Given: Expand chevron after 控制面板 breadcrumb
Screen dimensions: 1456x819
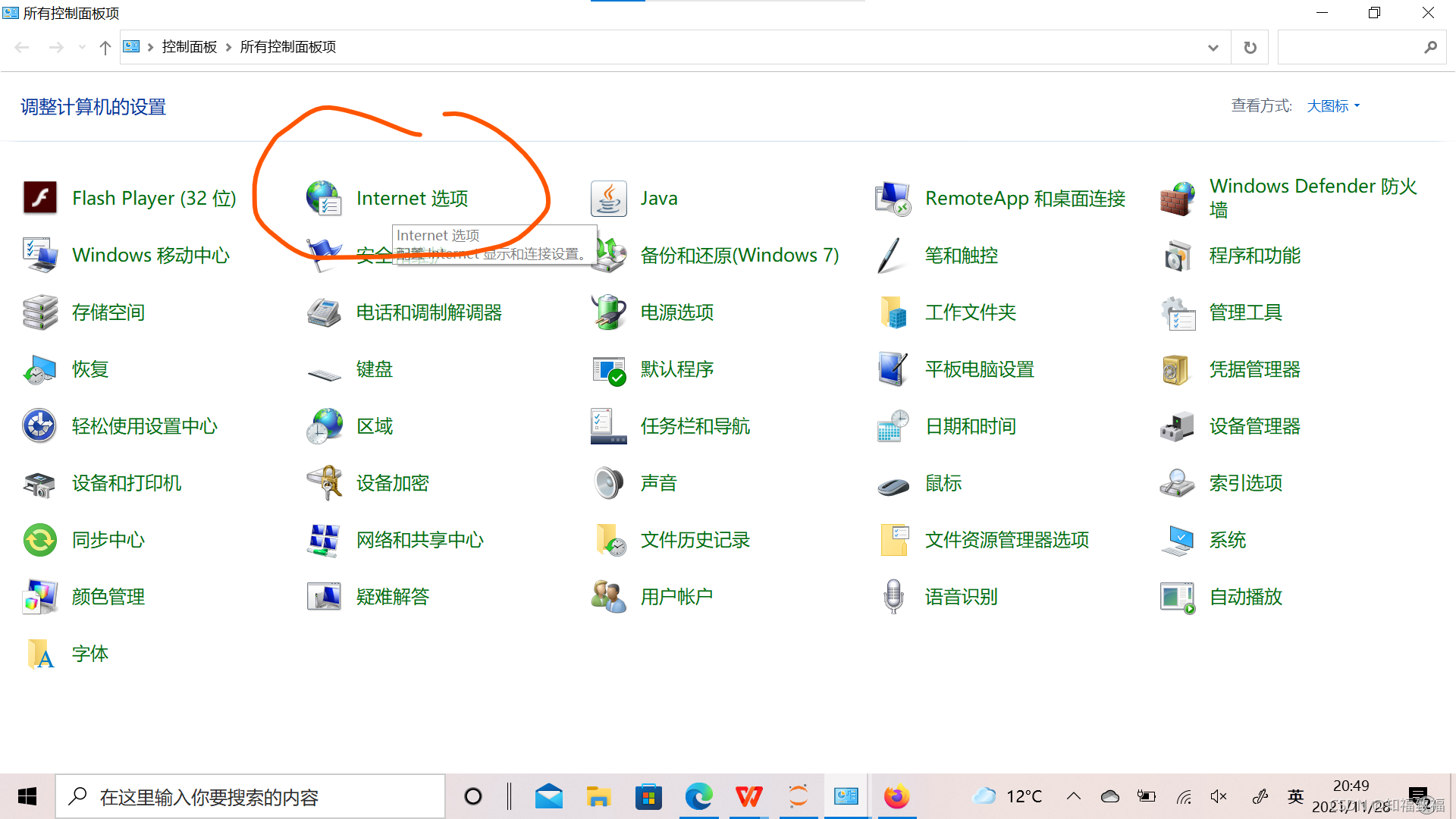Looking at the screenshot, I should (x=228, y=47).
